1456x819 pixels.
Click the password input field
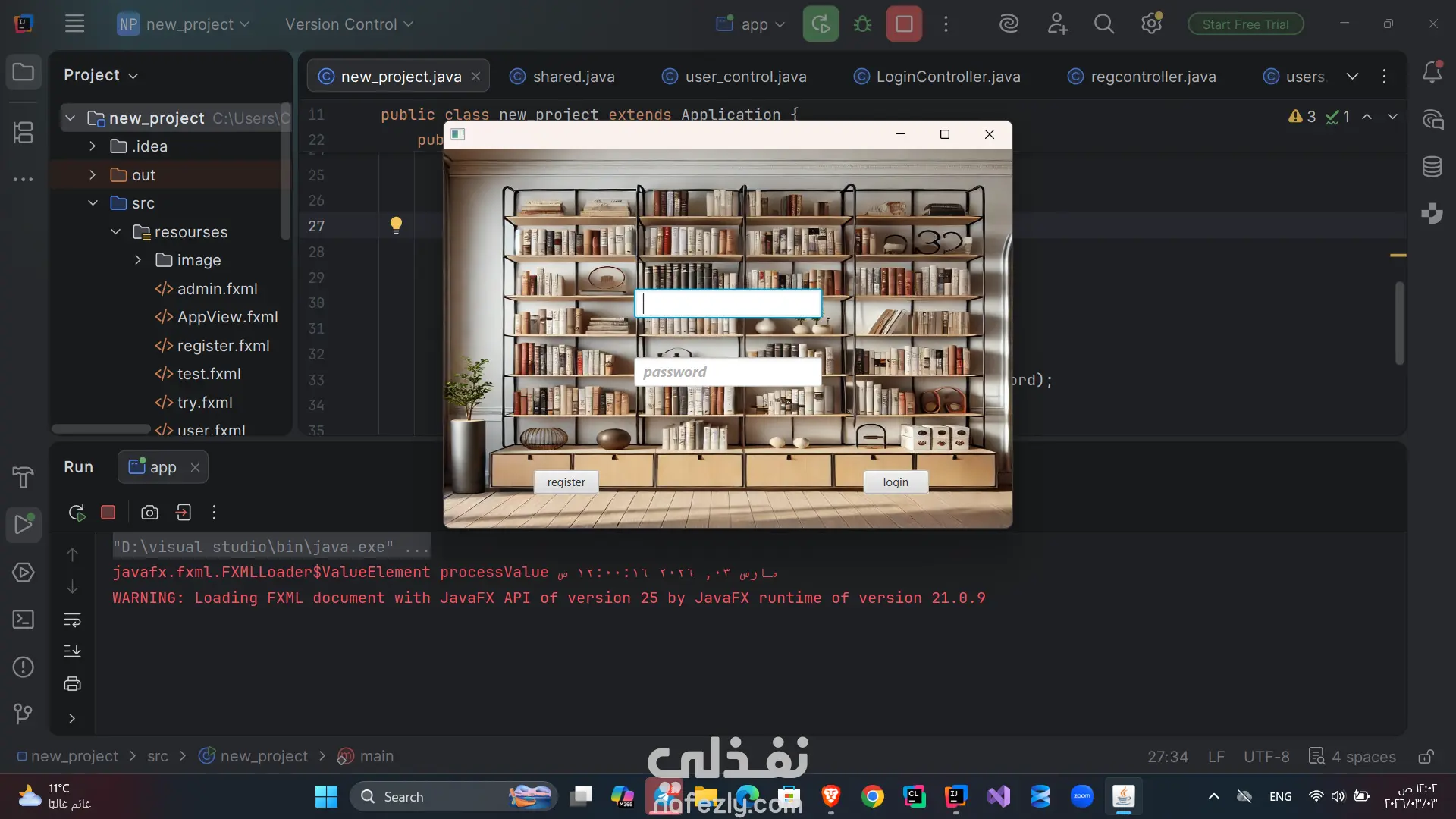pos(728,372)
